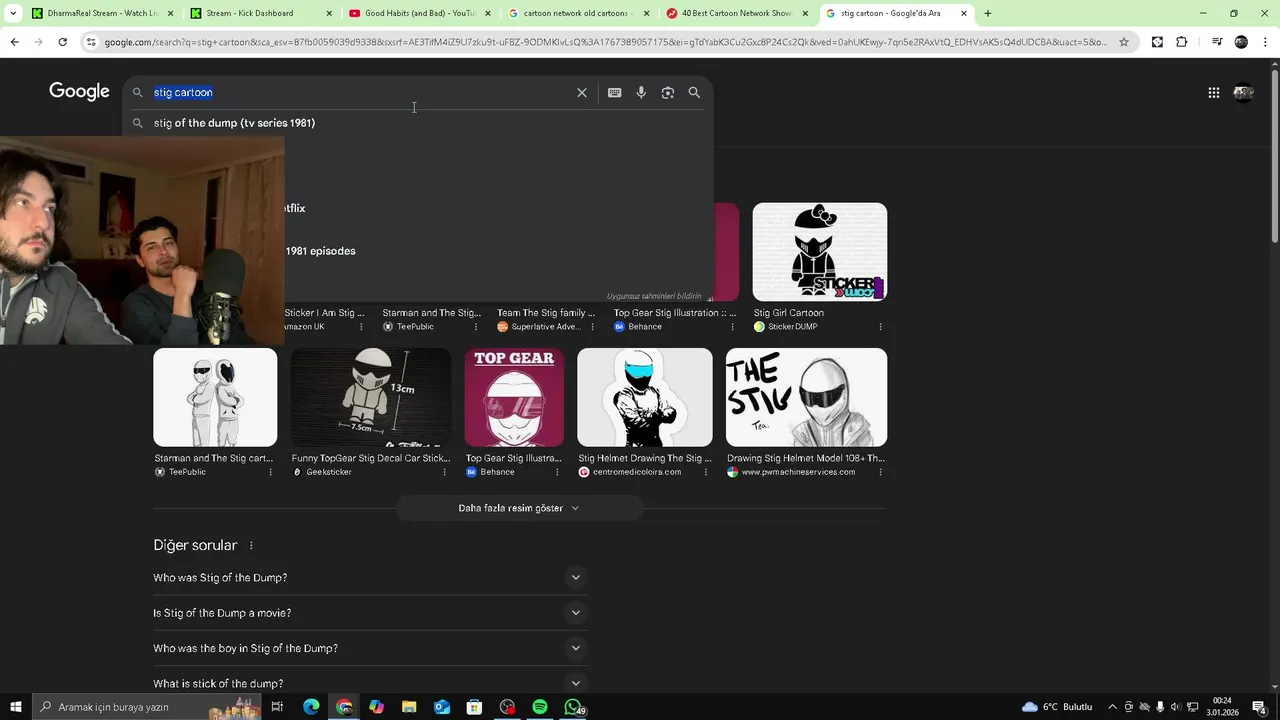Click the page vertical scrollbar
1280x720 pixels.
point(1274,375)
